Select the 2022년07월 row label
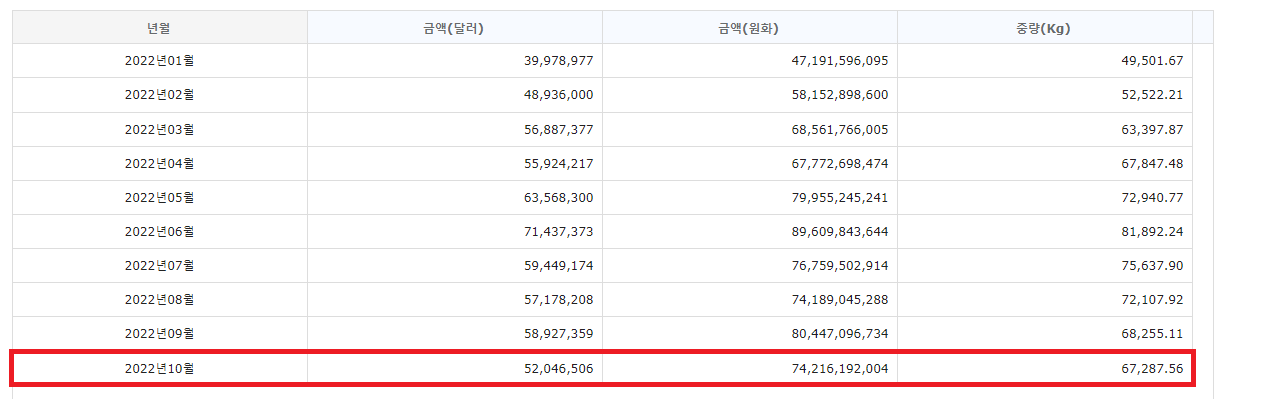 159,265
